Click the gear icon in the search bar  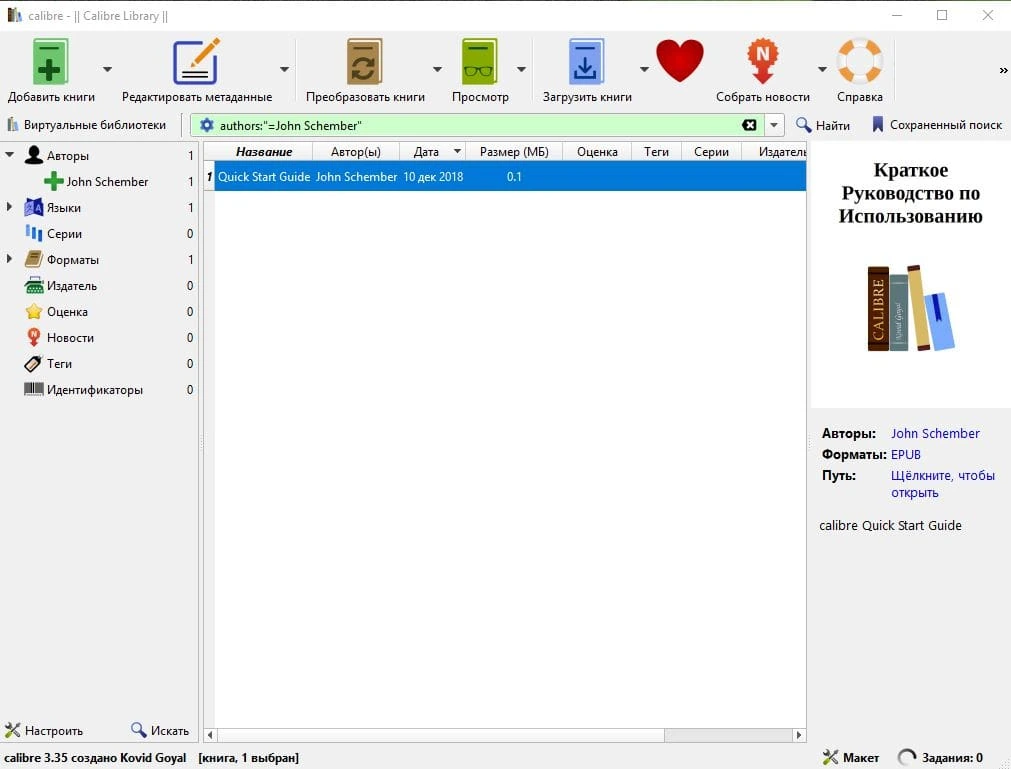206,125
